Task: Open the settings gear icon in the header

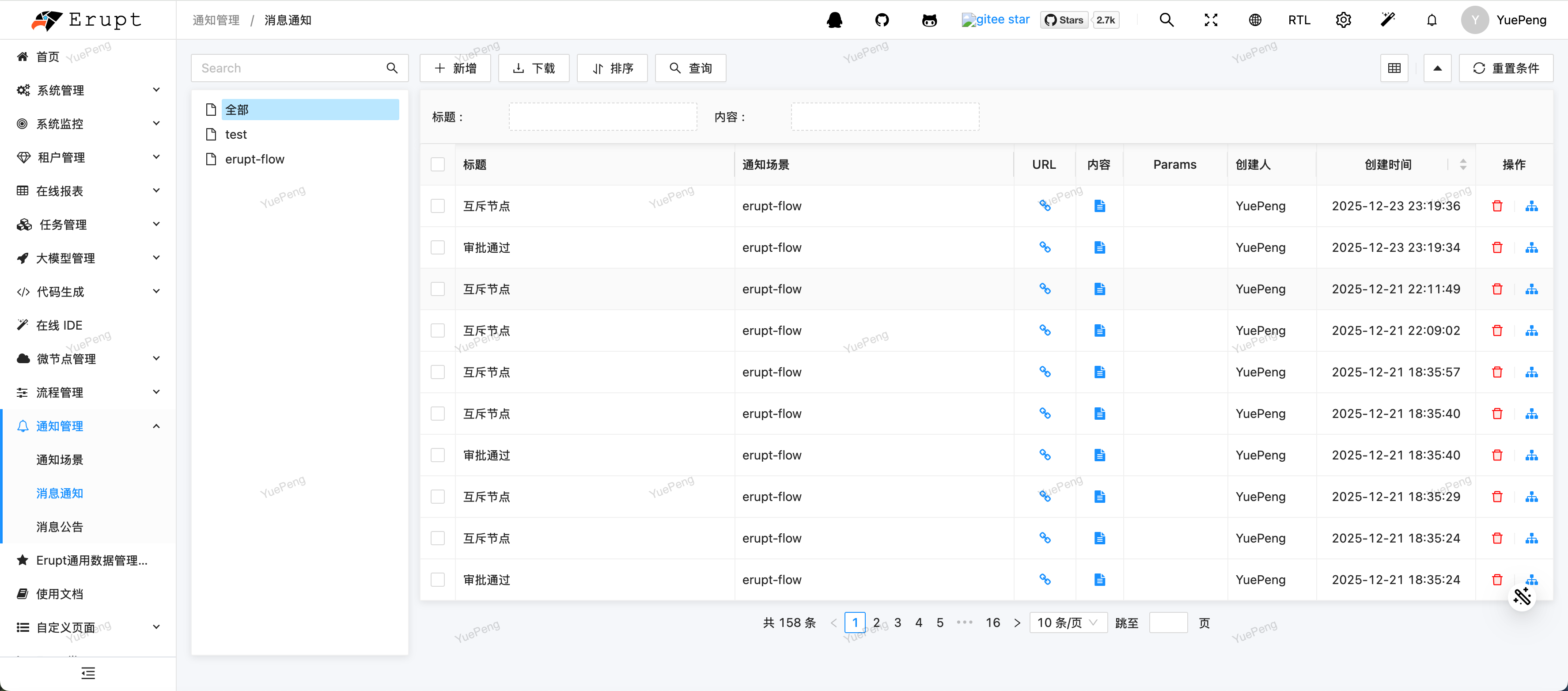Action: click(x=1343, y=20)
